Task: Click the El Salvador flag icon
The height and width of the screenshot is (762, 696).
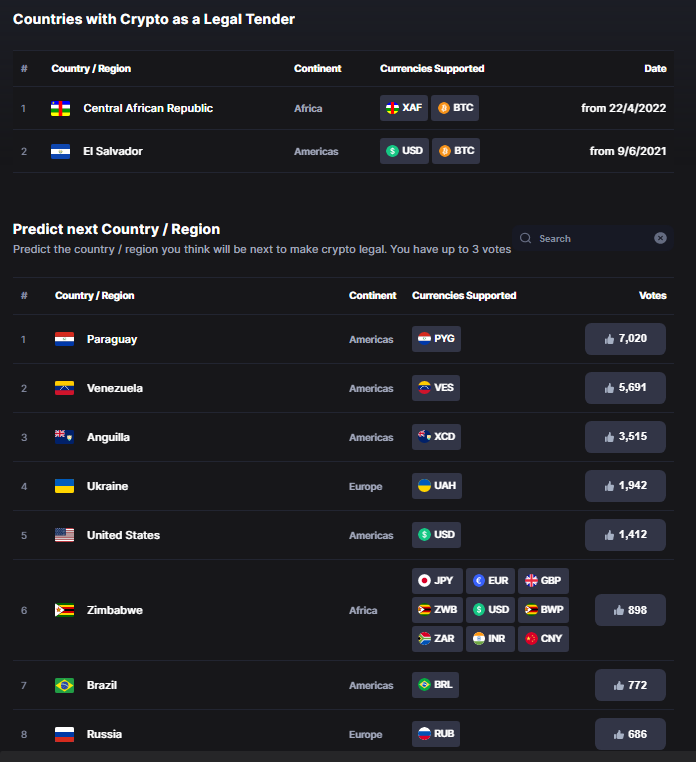Action: (x=60, y=152)
